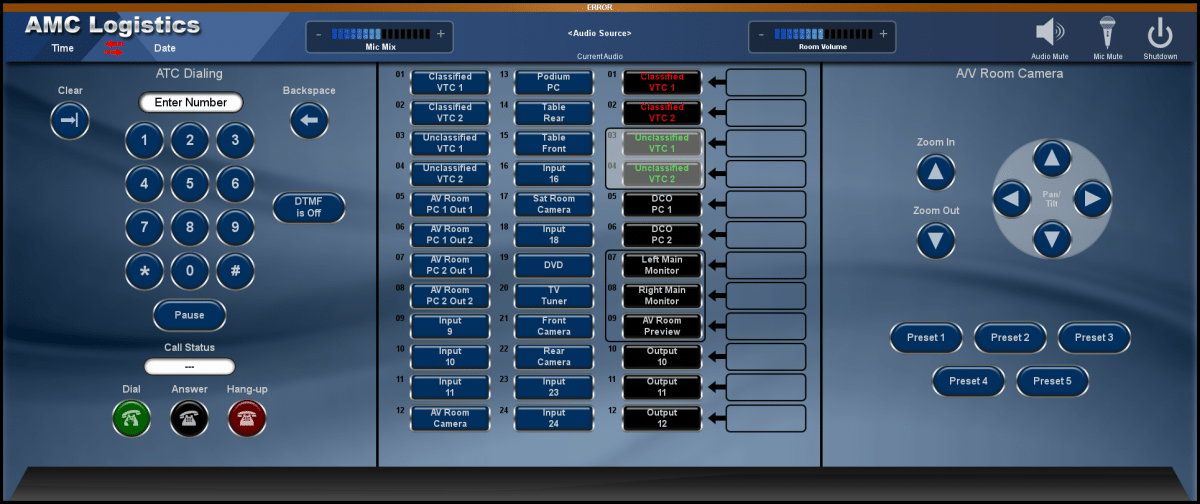
Task: Select input 12 AV Room Camera
Action: 450,417
